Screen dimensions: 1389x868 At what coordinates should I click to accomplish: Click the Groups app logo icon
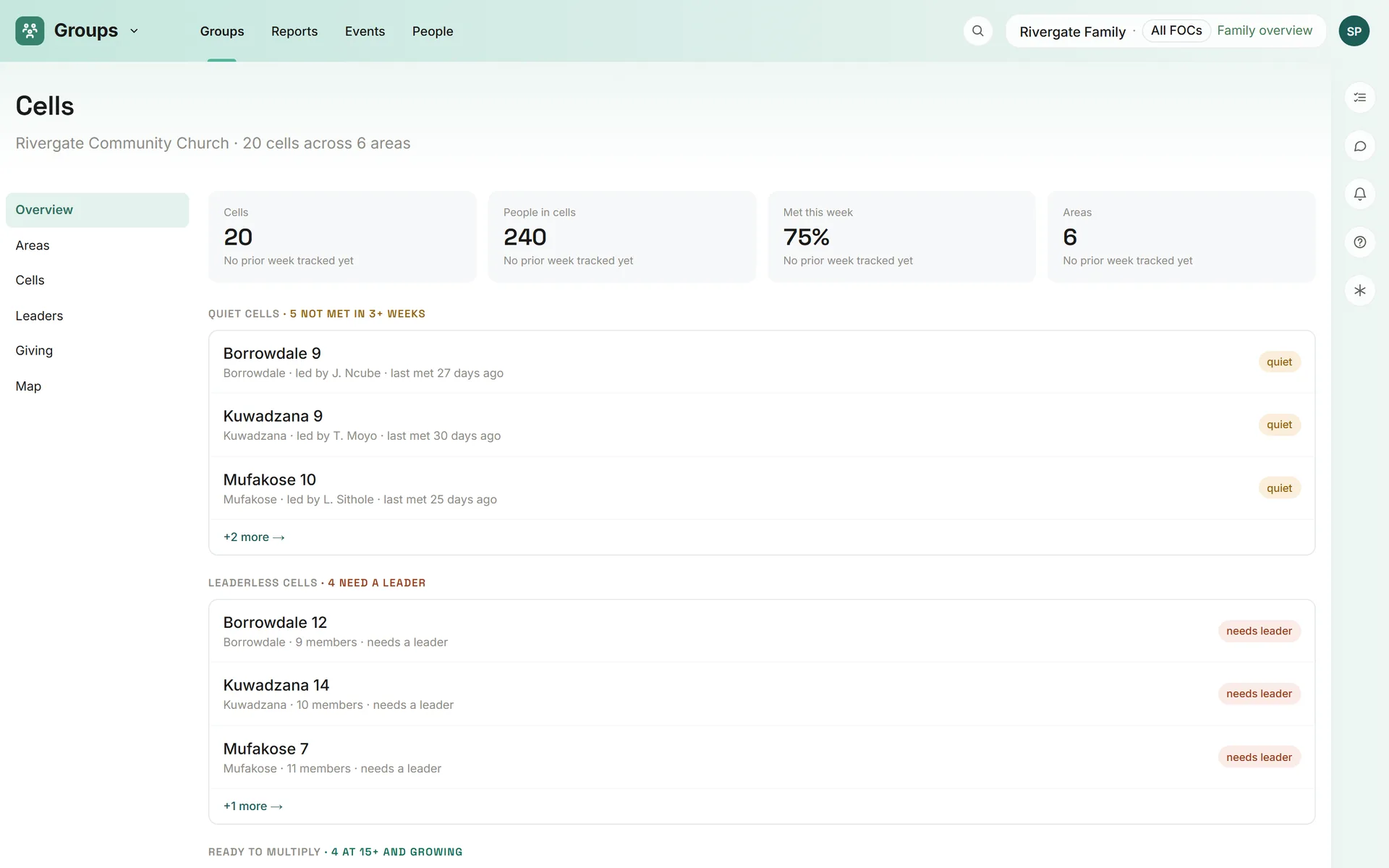point(30,31)
